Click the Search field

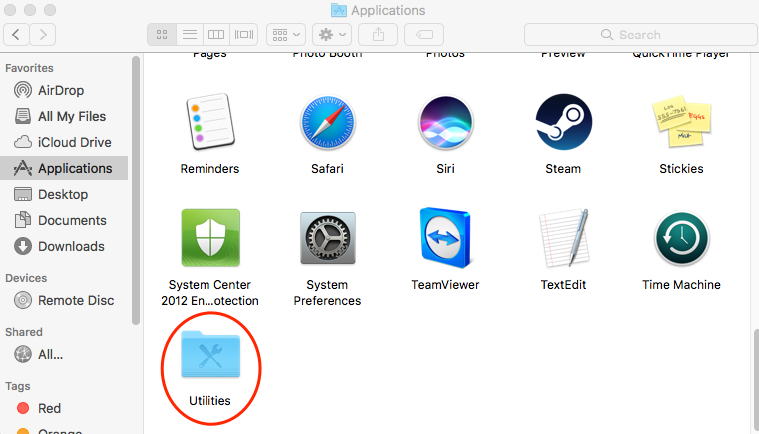click(x=641, y=34)
